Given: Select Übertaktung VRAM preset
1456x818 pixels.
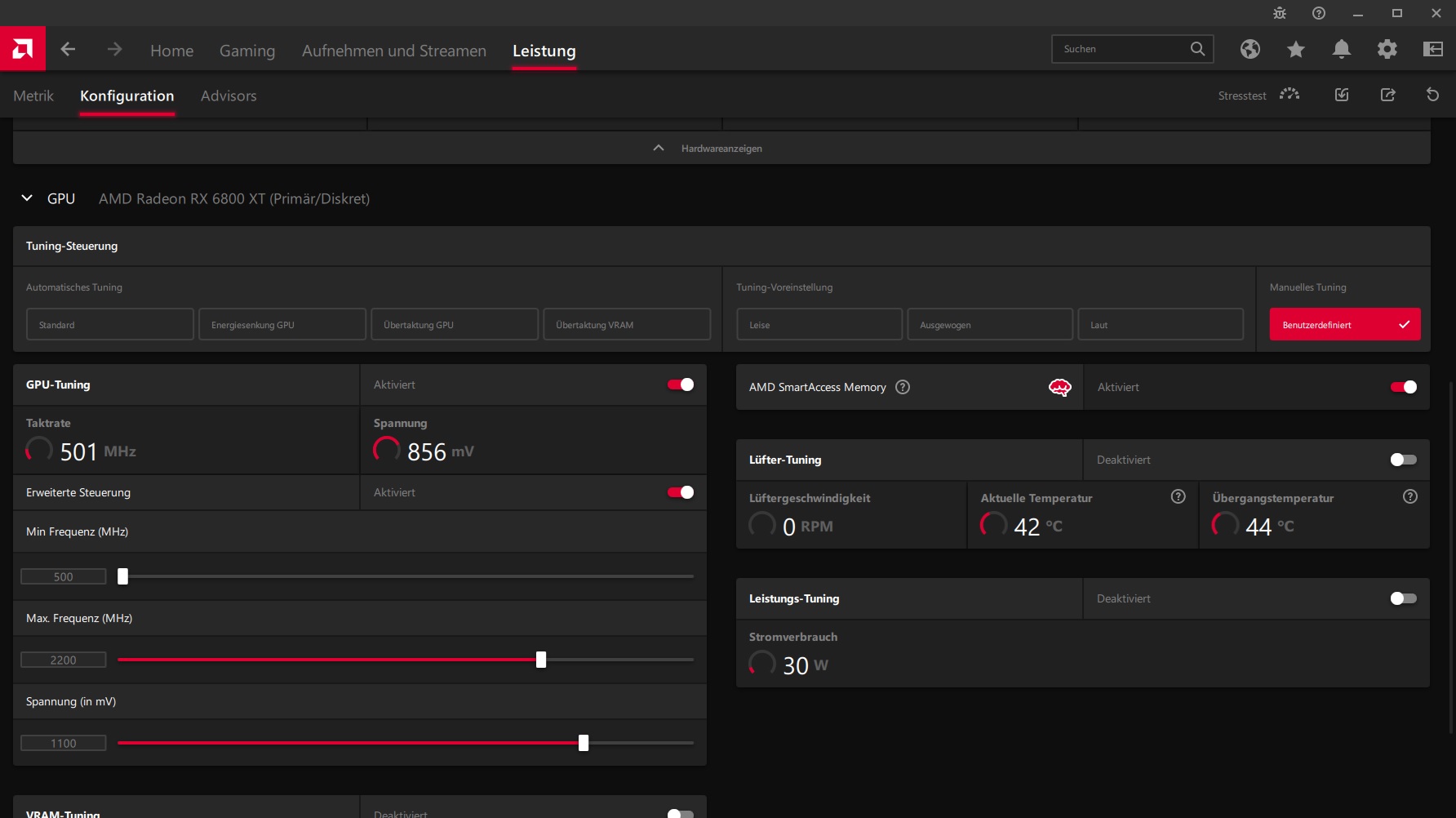Looking at the screenshot, I should [627, 324].
